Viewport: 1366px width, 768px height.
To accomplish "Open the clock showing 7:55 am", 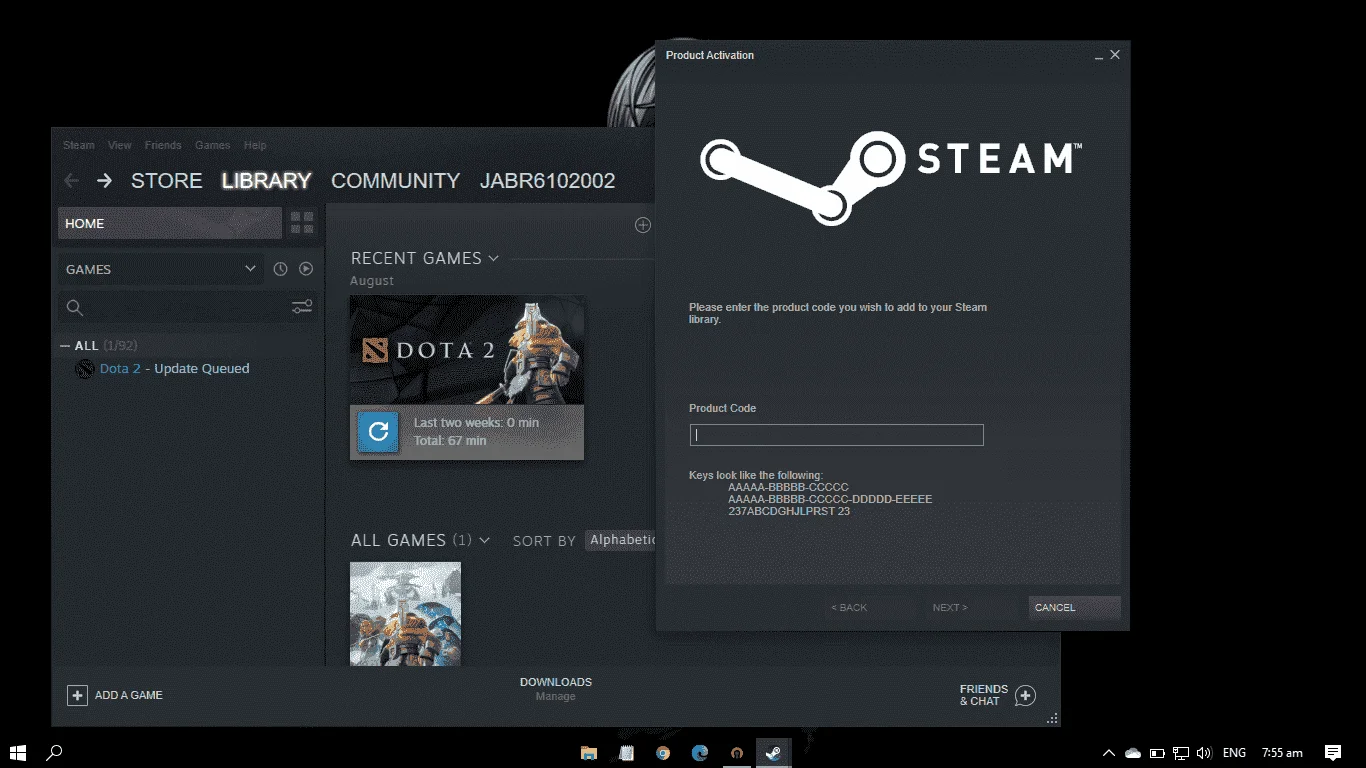I will (x=1282, y=753).
